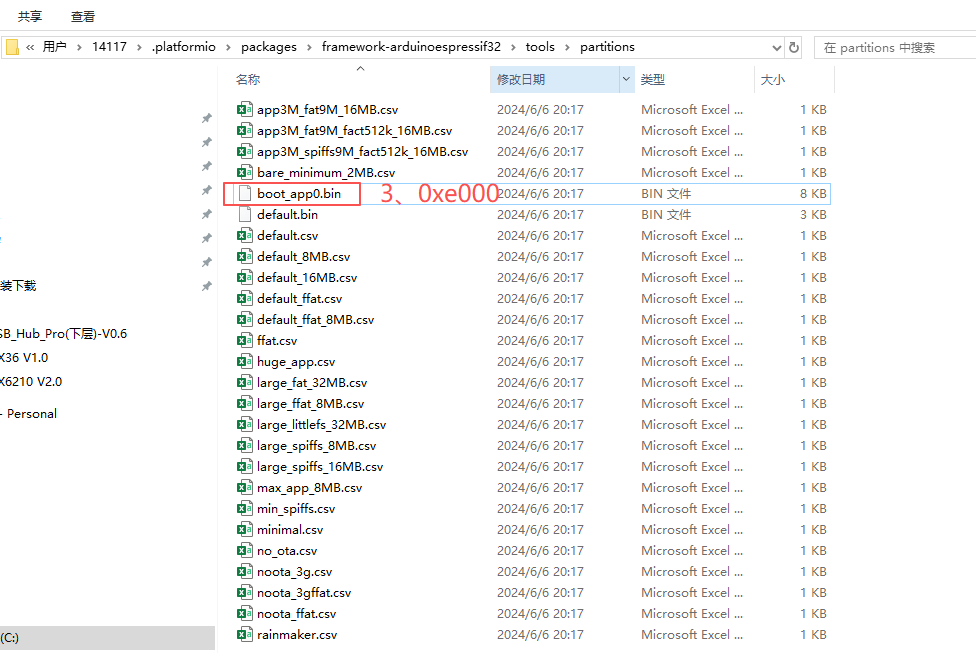Focus the partitions search box
This screenshot has width=976, height=653.
pos(895,48)
